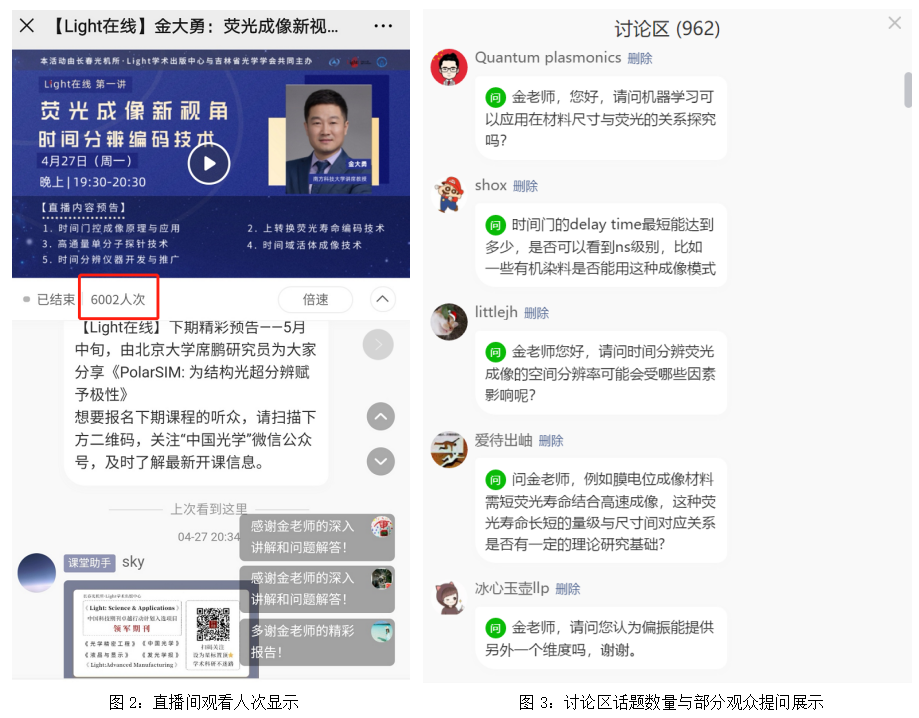Click the dark circle down-arrow button
Screen dimensions: 919x718
(381, 461)
